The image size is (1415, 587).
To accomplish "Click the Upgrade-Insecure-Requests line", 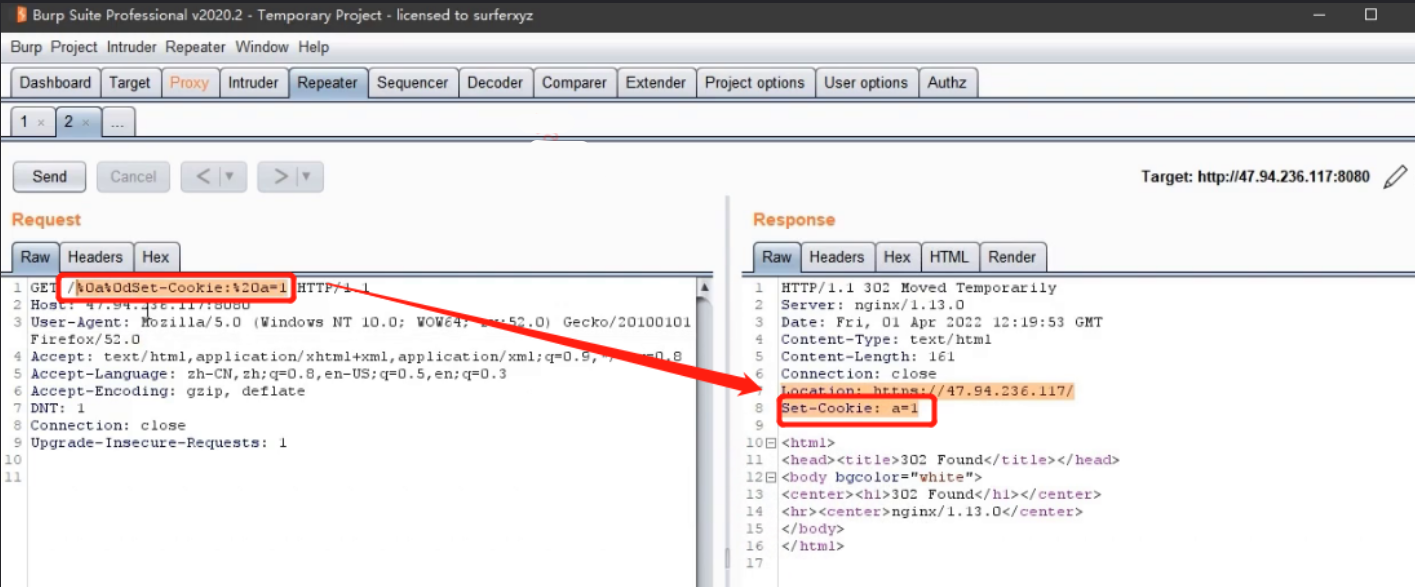I will 158,443.
